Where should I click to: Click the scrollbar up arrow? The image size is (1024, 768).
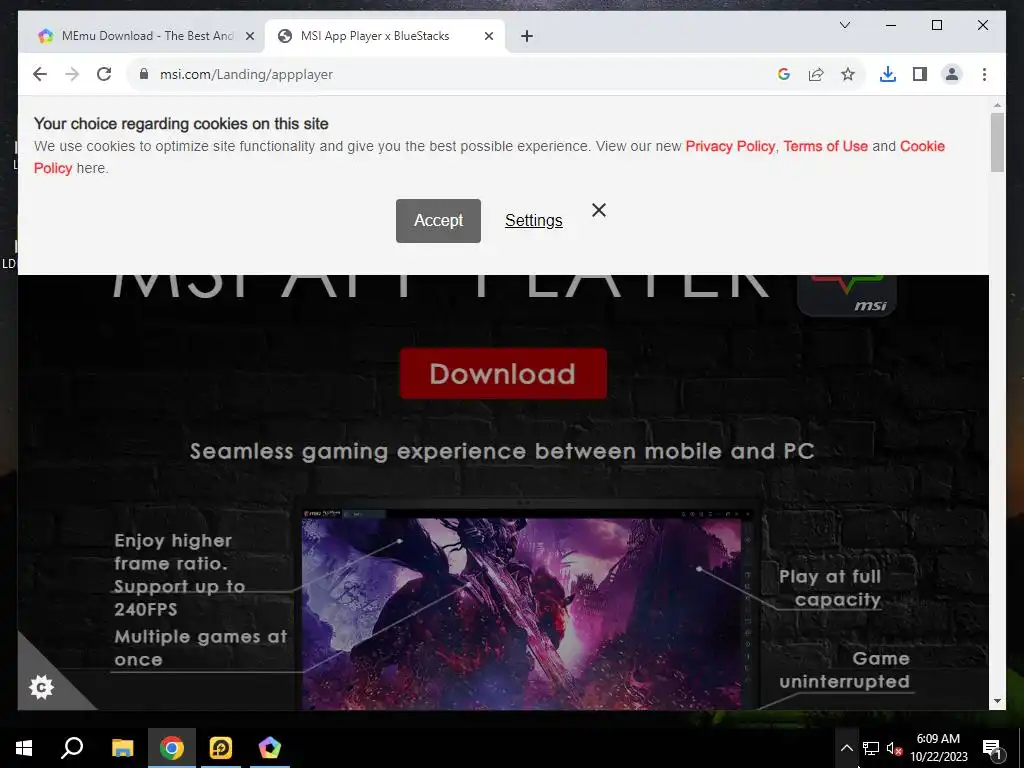997,104
